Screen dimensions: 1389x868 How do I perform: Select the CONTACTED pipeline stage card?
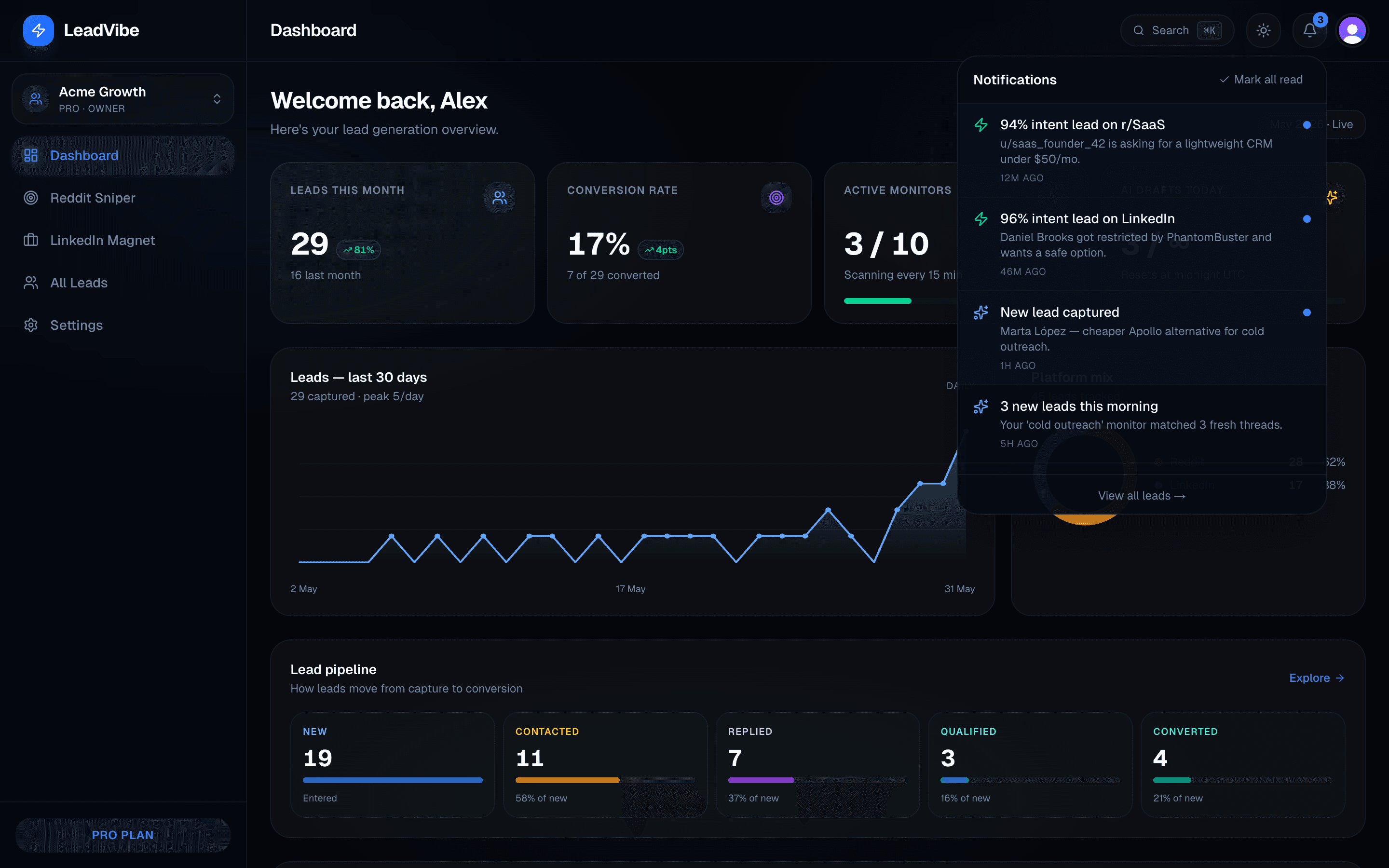(605, 765)
